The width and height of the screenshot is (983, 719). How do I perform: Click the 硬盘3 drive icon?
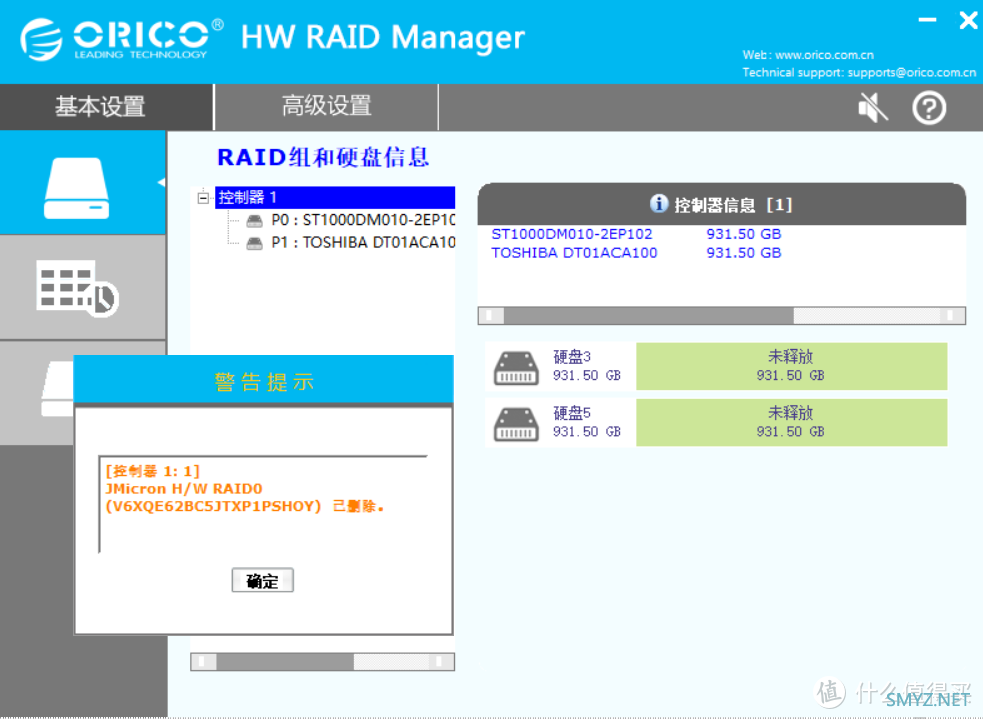pyautogui.click(x=516, y=367)
